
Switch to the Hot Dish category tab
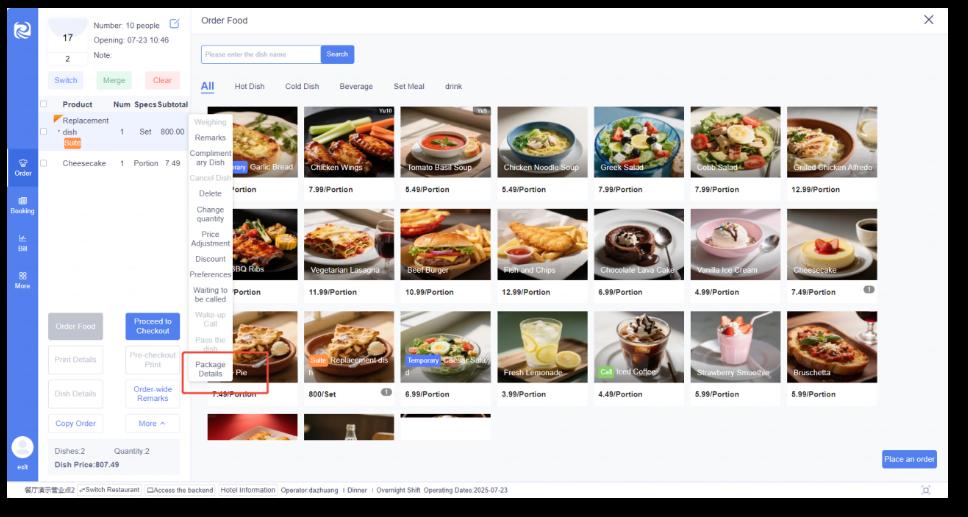click(249, 86)
